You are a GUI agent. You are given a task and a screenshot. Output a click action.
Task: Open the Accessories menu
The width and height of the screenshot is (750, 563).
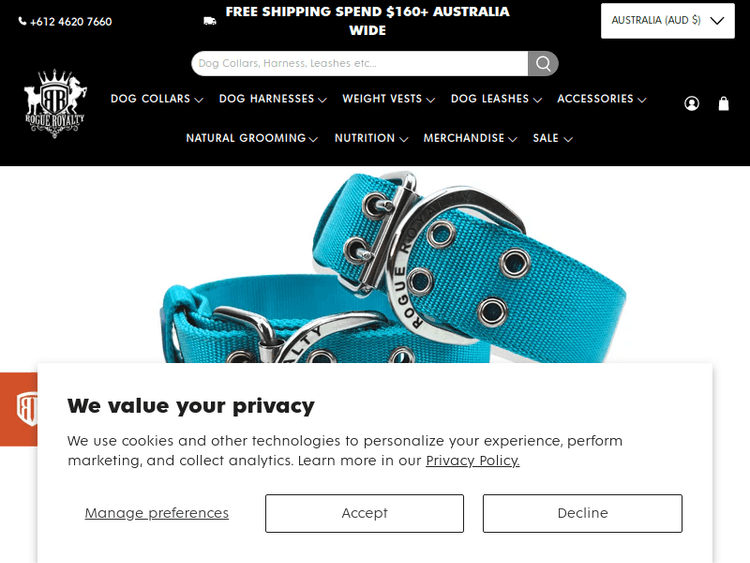click(602, 99)
